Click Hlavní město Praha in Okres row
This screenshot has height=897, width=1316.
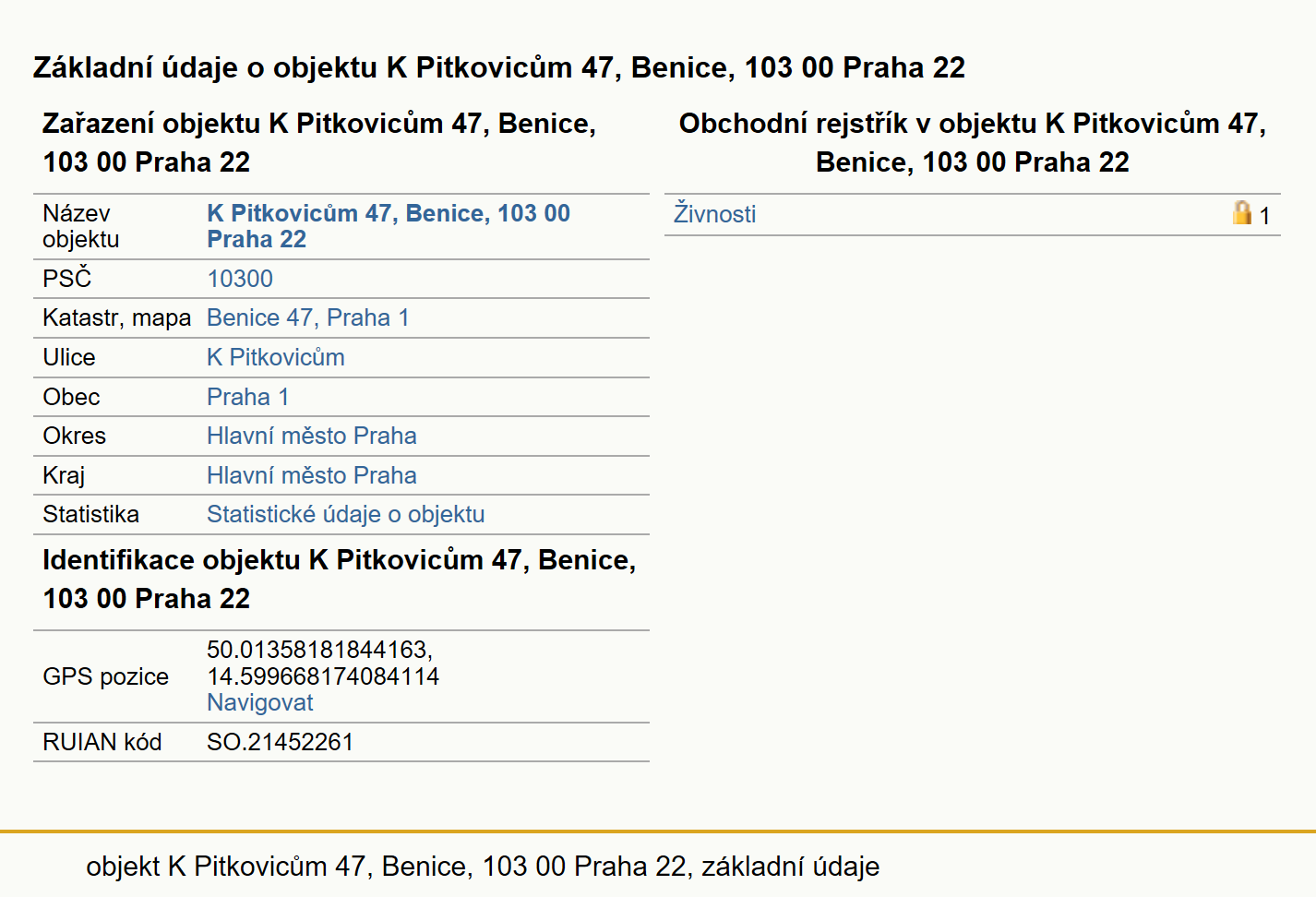click(312, 436)
